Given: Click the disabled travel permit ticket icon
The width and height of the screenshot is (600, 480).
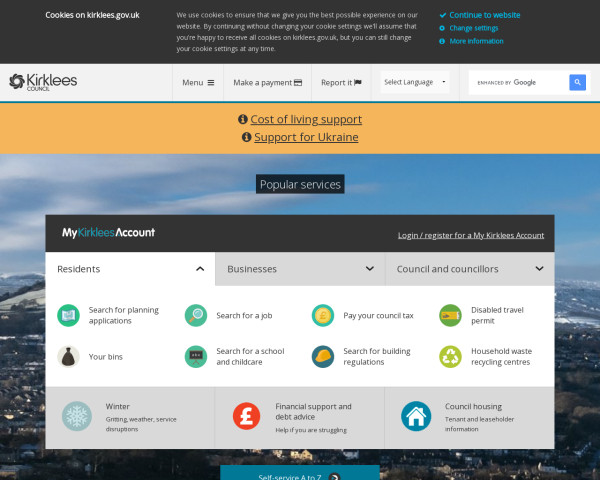Looking at the screenshot, I should (x=450, y=315).
